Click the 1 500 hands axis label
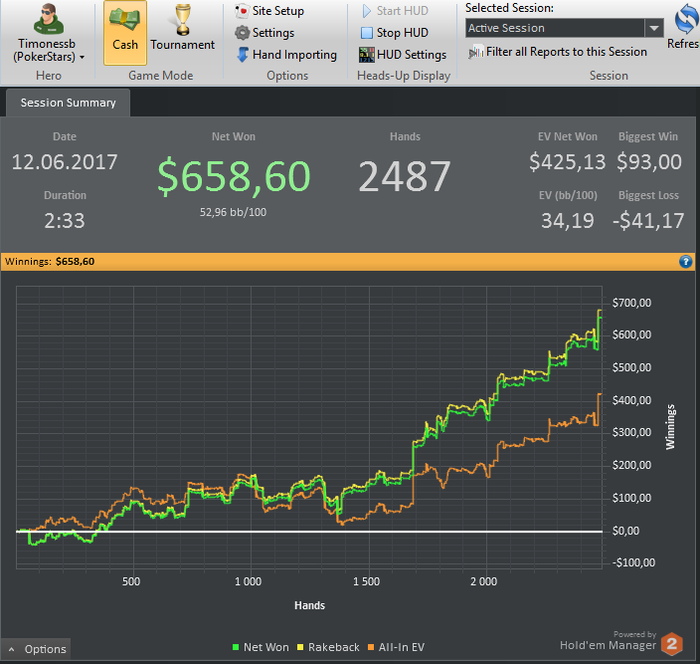 click(x=366, y=581)
